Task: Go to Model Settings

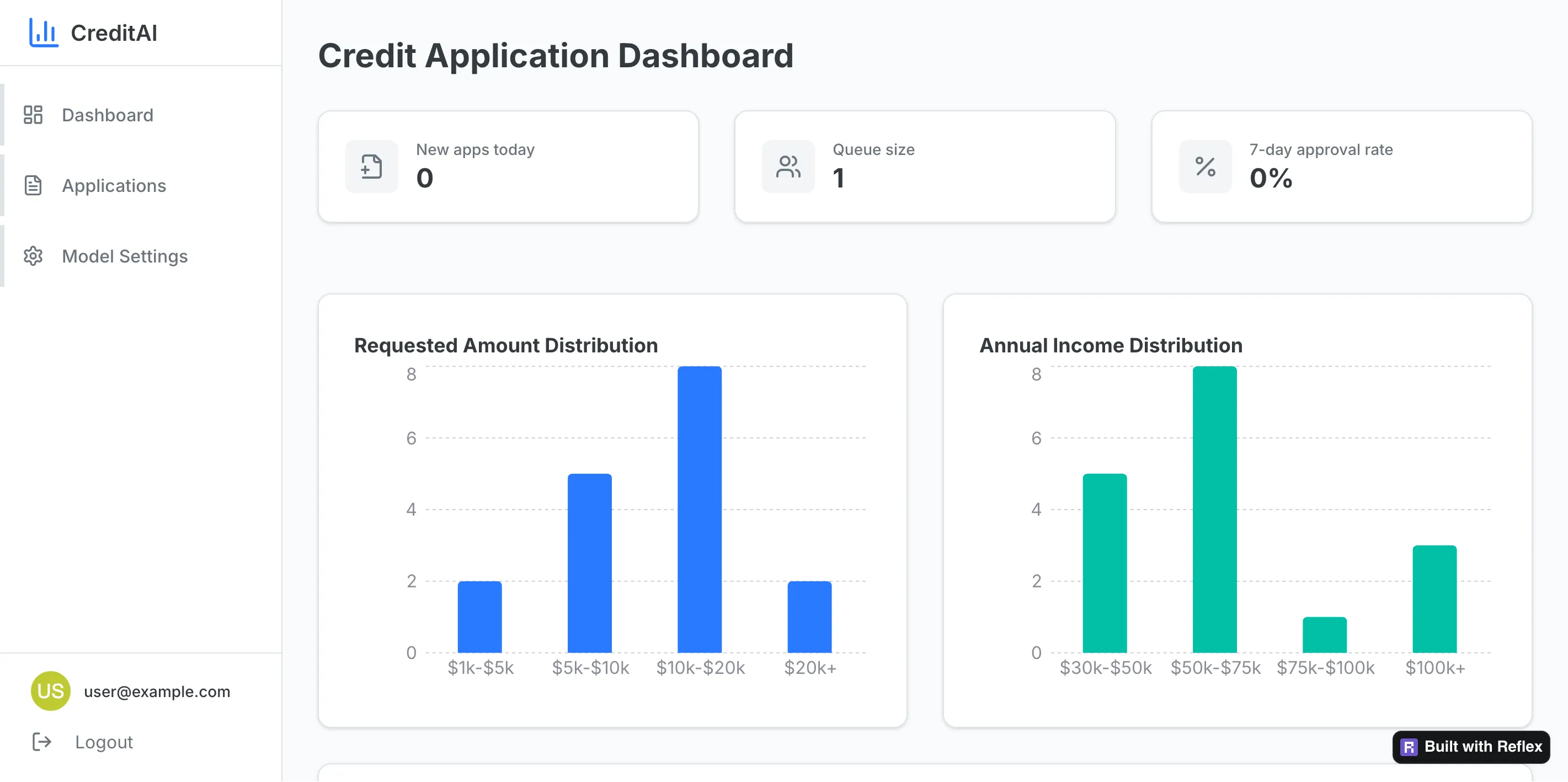Action: 125,256
